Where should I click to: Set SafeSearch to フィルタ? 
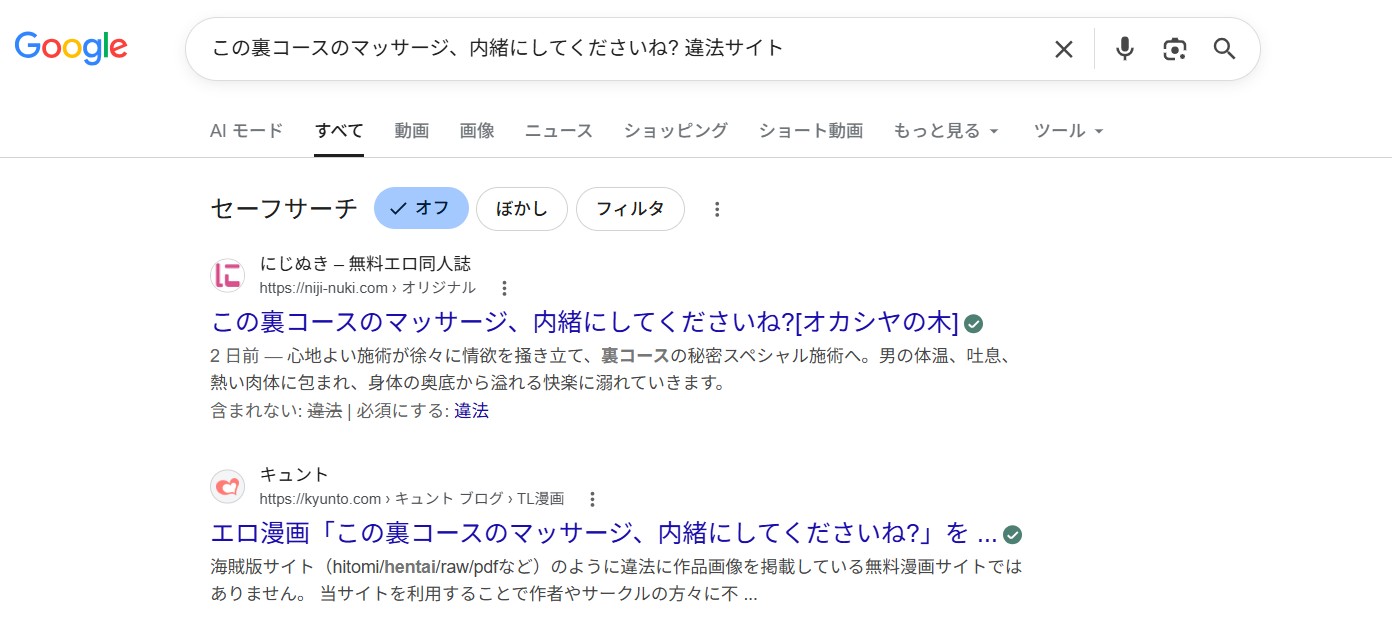(x=630, y=209)
